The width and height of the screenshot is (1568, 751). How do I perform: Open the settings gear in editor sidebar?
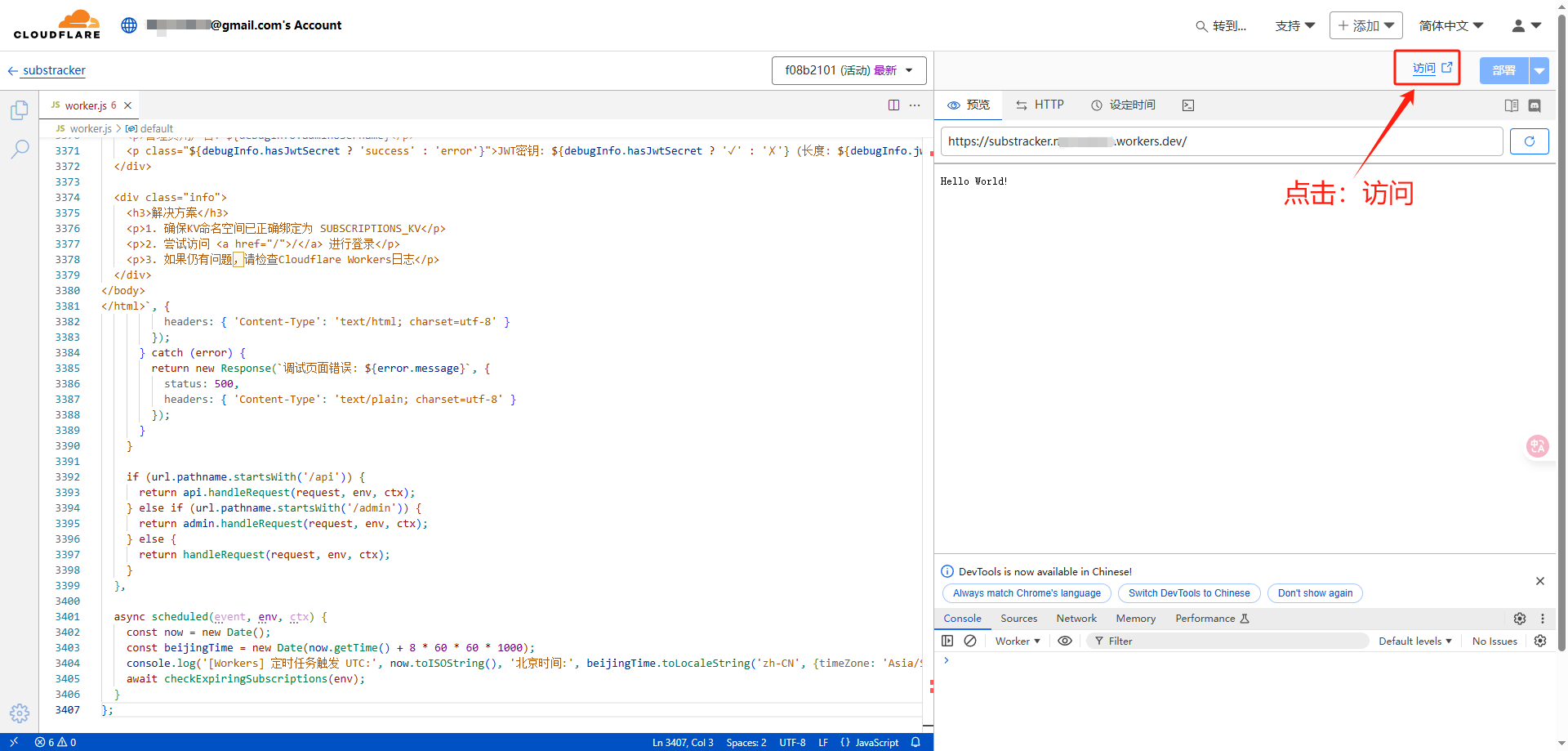(x=20, y=713)
